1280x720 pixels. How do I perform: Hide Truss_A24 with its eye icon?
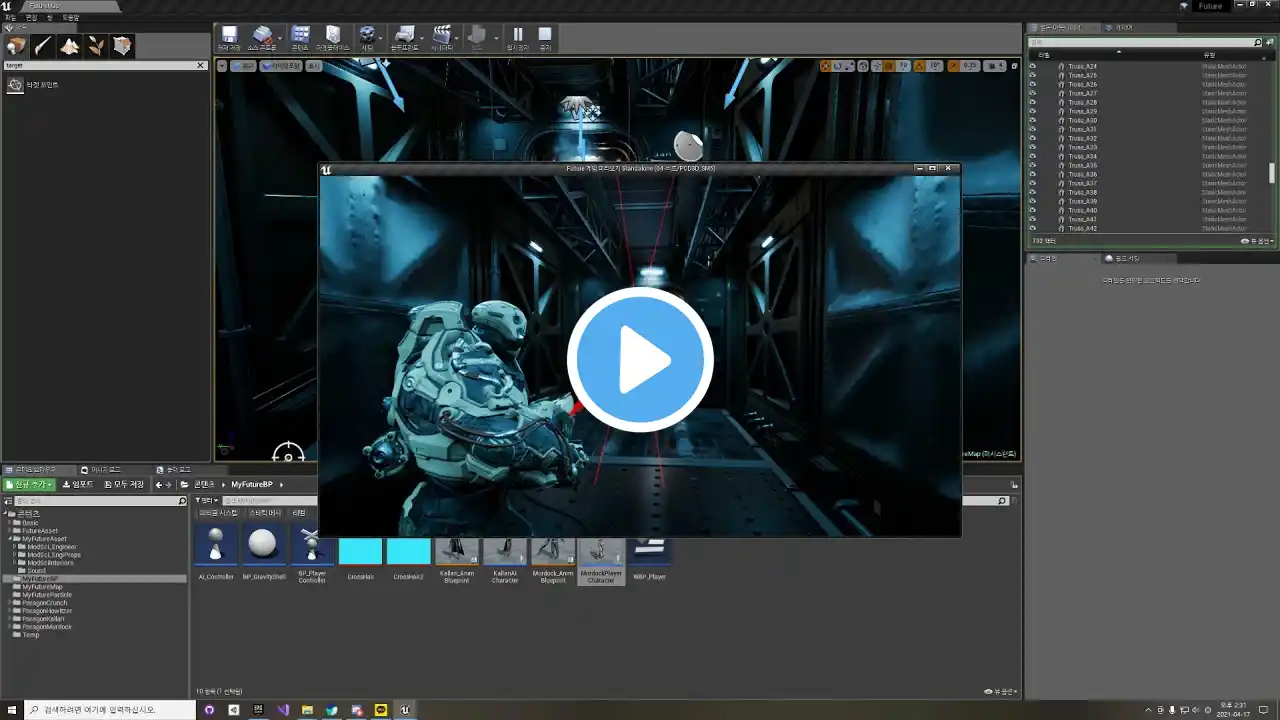pyautogui.click(x=1033, y=66)
